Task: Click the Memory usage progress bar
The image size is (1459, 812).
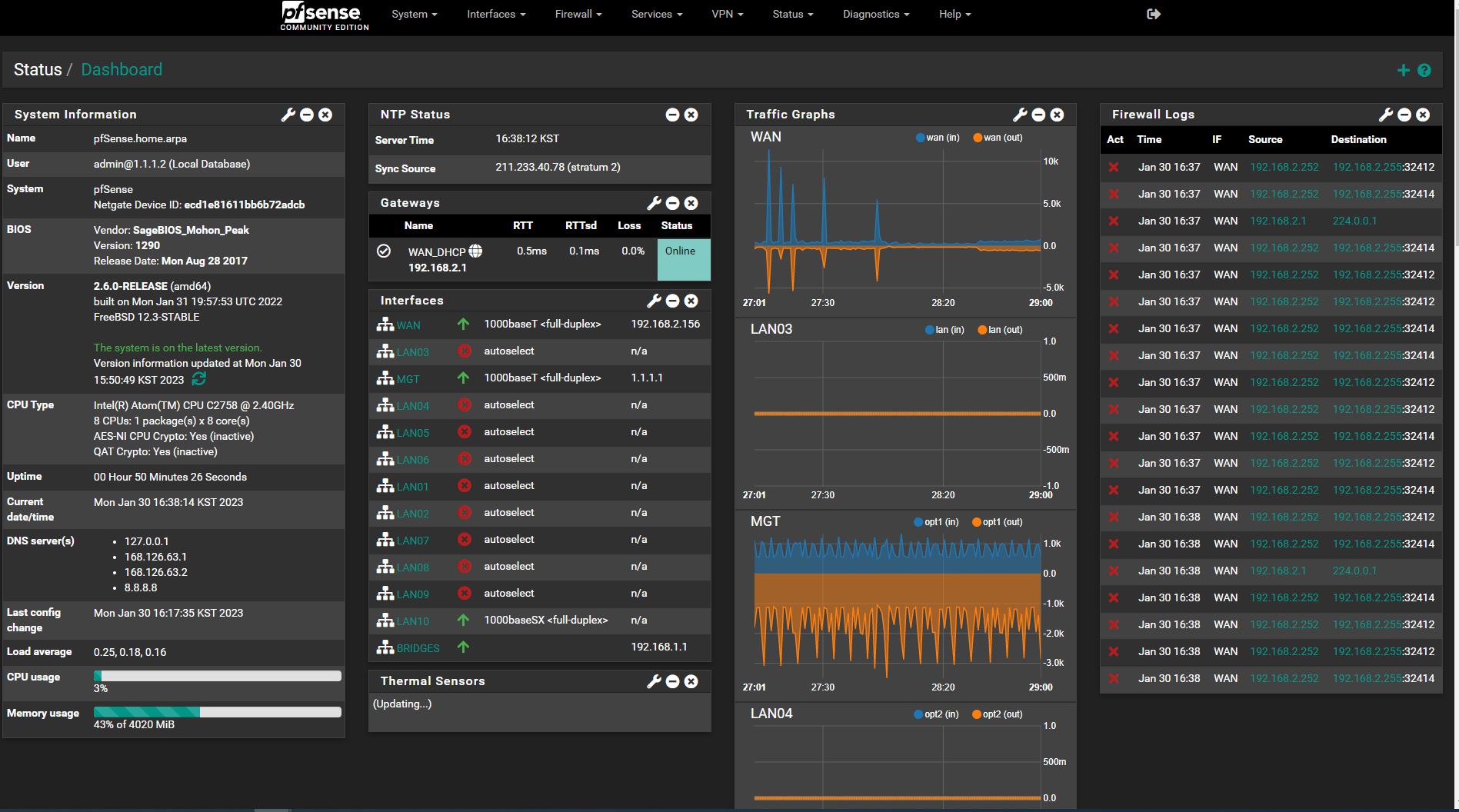Action: 218,712
